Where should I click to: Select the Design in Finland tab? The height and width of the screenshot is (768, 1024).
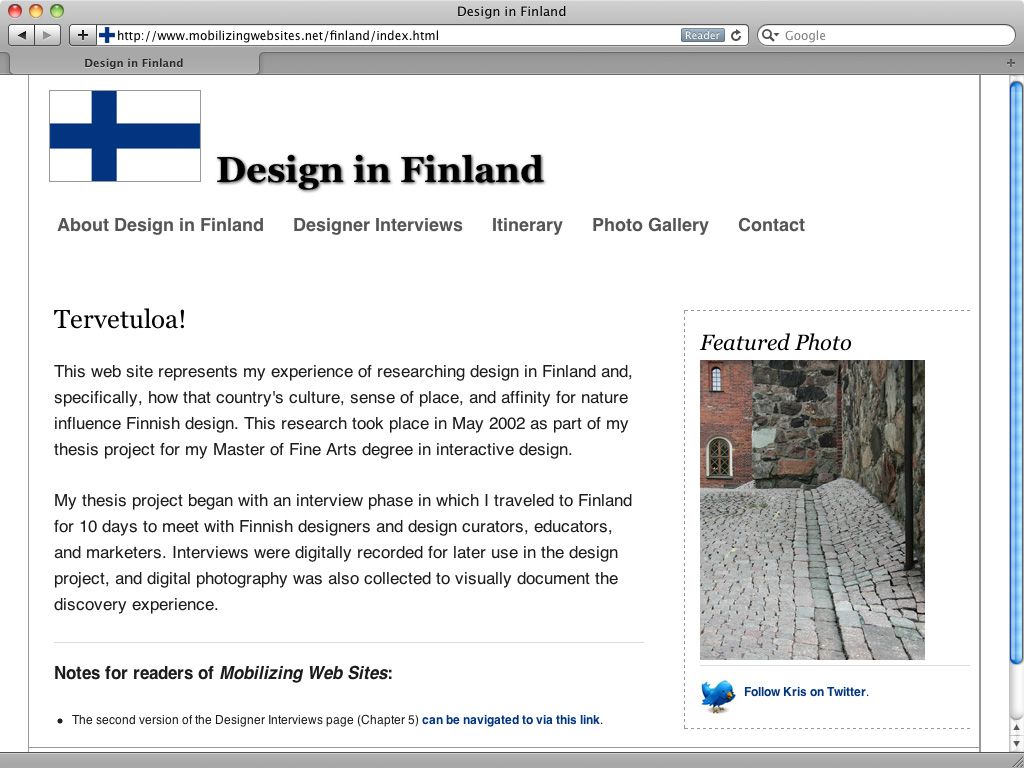tap(133, 63)
